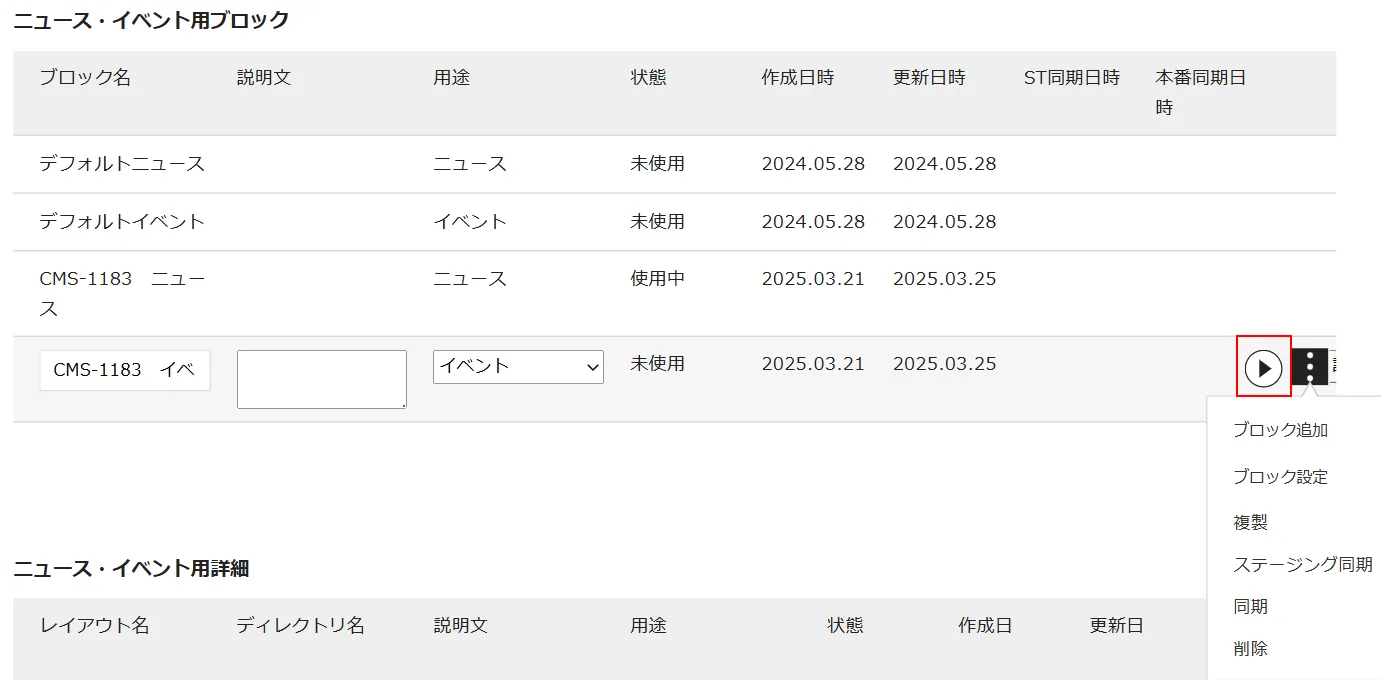This screenshot has height=680, width=1381.
Task: Click 使用中 status in CMS-1183 ニュース row
Action: [657, 279]
